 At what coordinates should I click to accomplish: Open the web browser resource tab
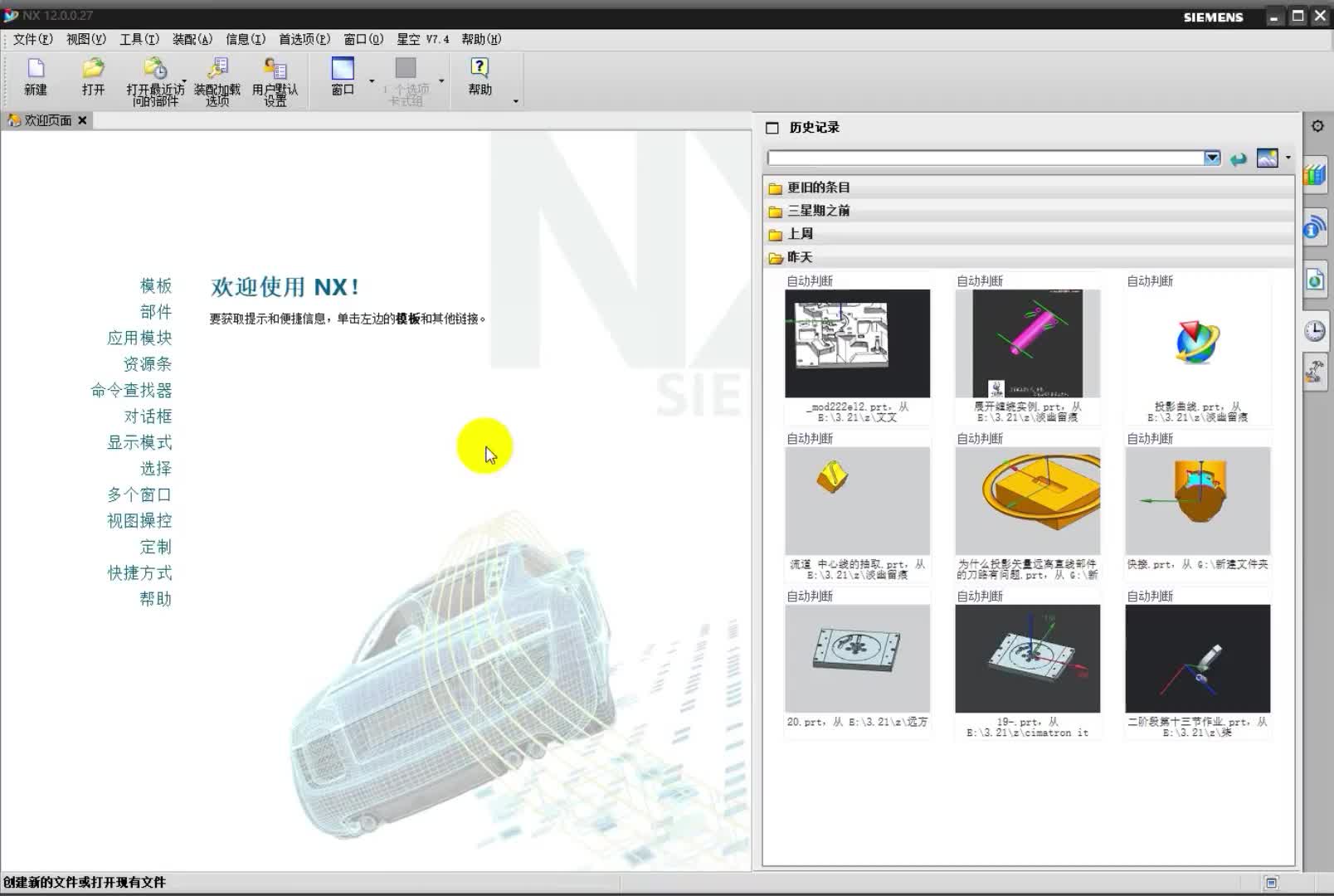pos(1315,280)
